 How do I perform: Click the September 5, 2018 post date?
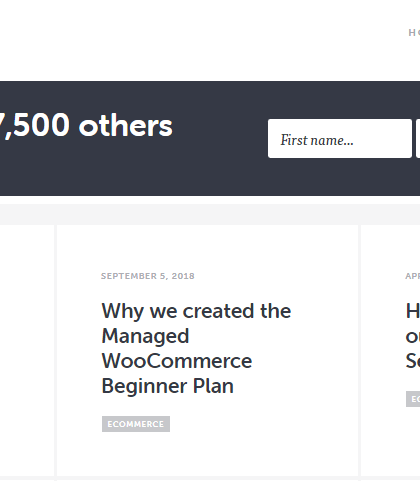(x=148, y=276)
